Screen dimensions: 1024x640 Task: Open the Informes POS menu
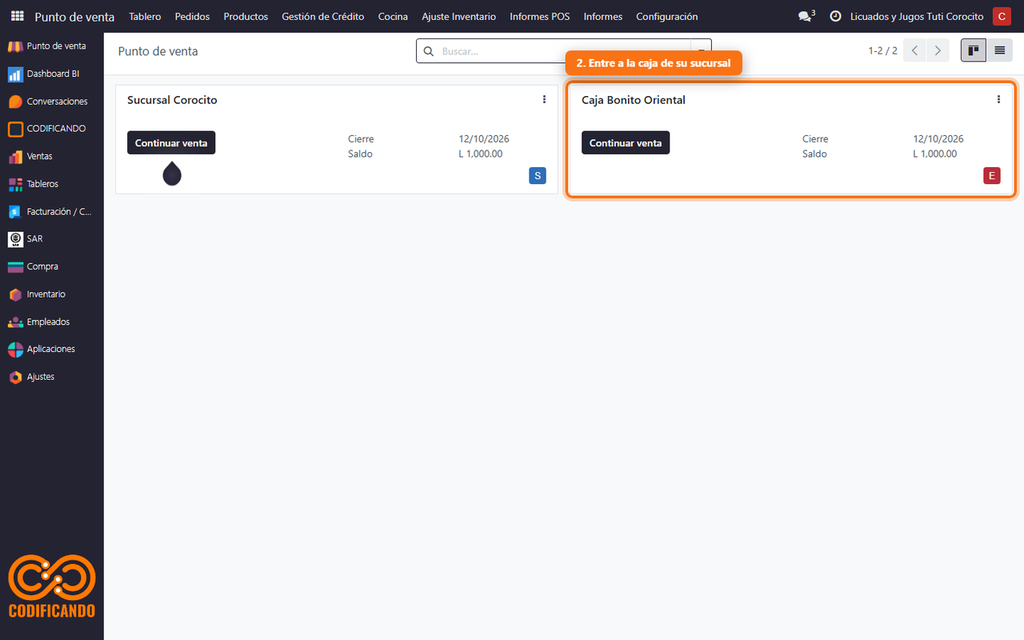tap(539, 16)
